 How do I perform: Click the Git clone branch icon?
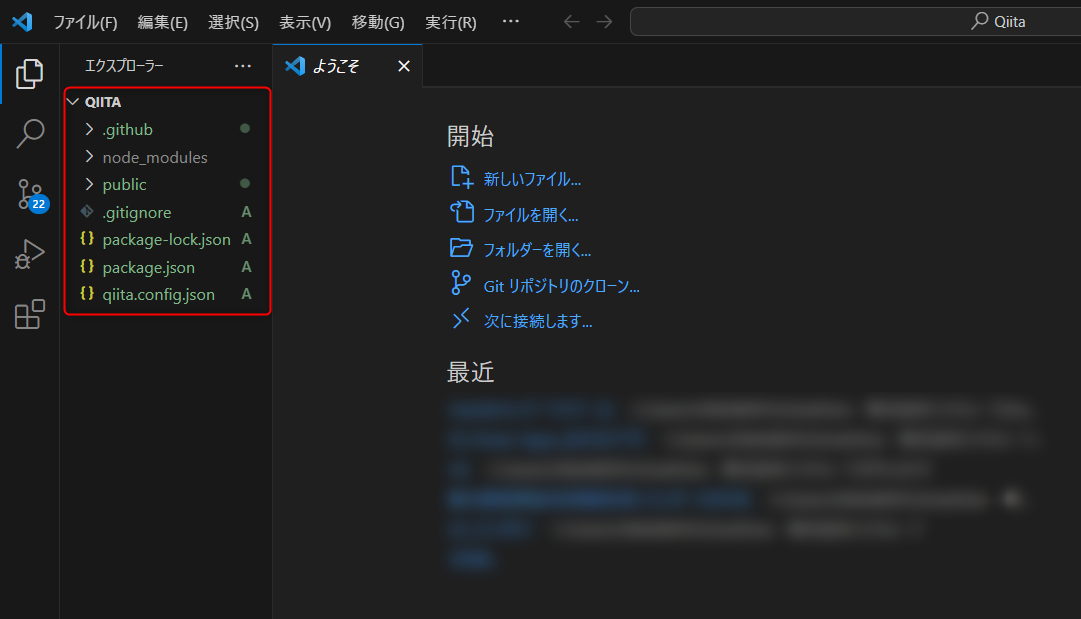click(x=461, y=283)
